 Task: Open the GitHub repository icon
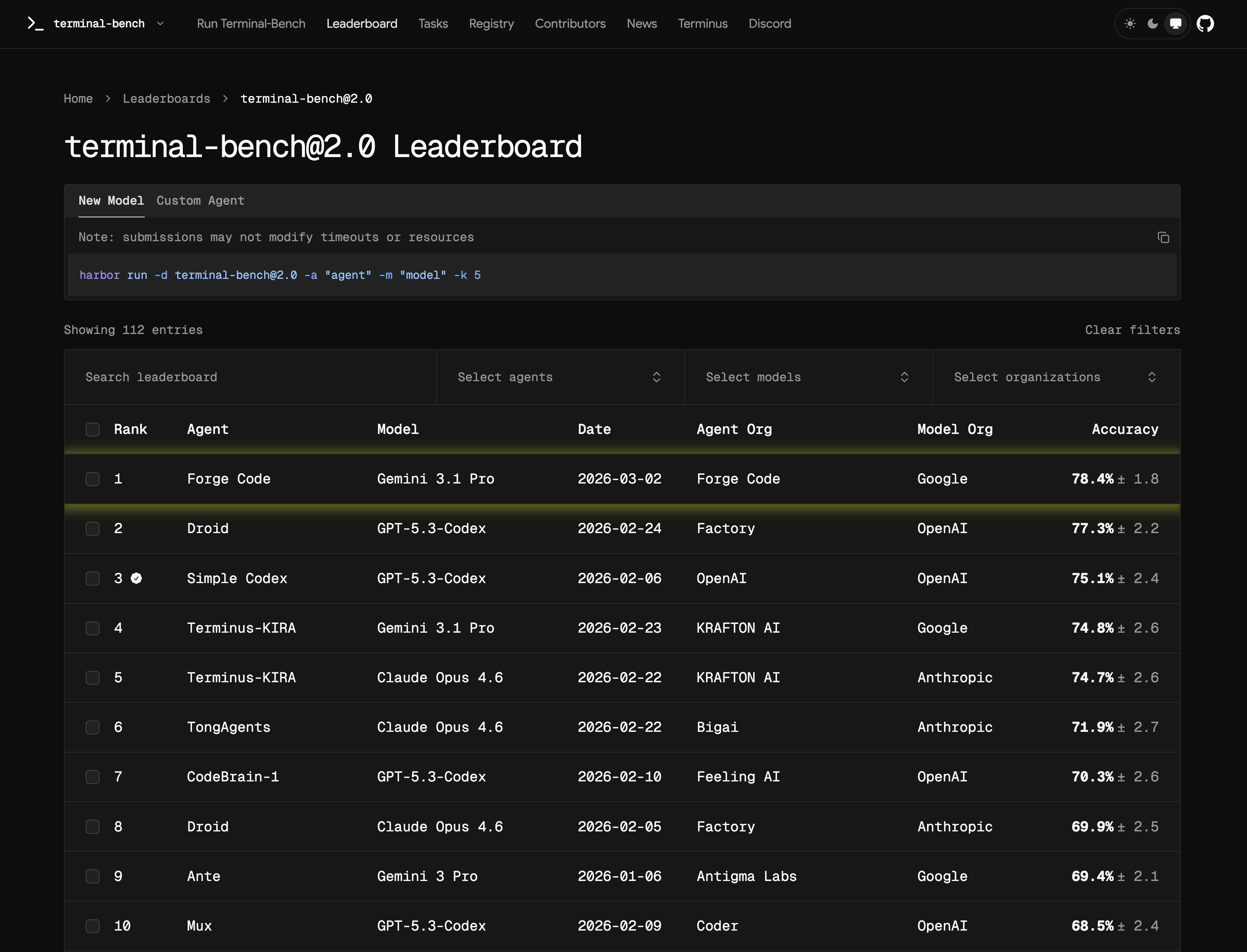coord(1205,24)
